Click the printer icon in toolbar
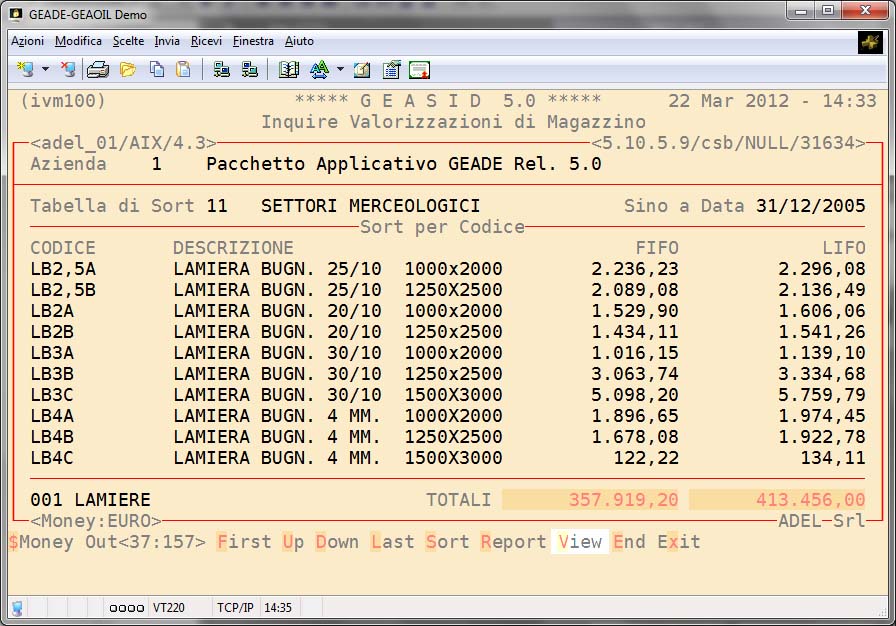 pos(97,69)
